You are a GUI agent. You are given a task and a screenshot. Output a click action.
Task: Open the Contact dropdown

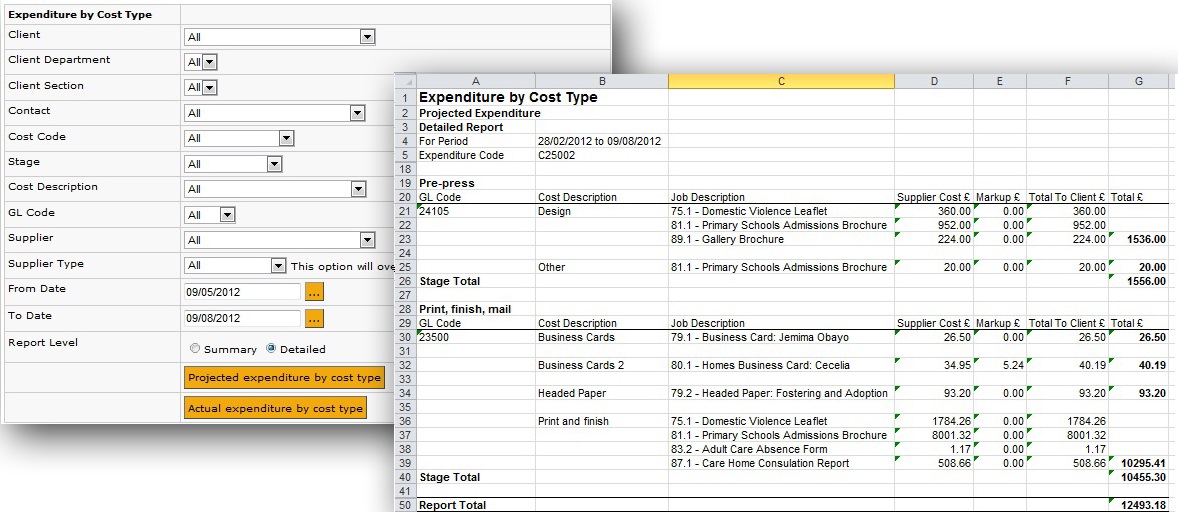click(274, 113)
